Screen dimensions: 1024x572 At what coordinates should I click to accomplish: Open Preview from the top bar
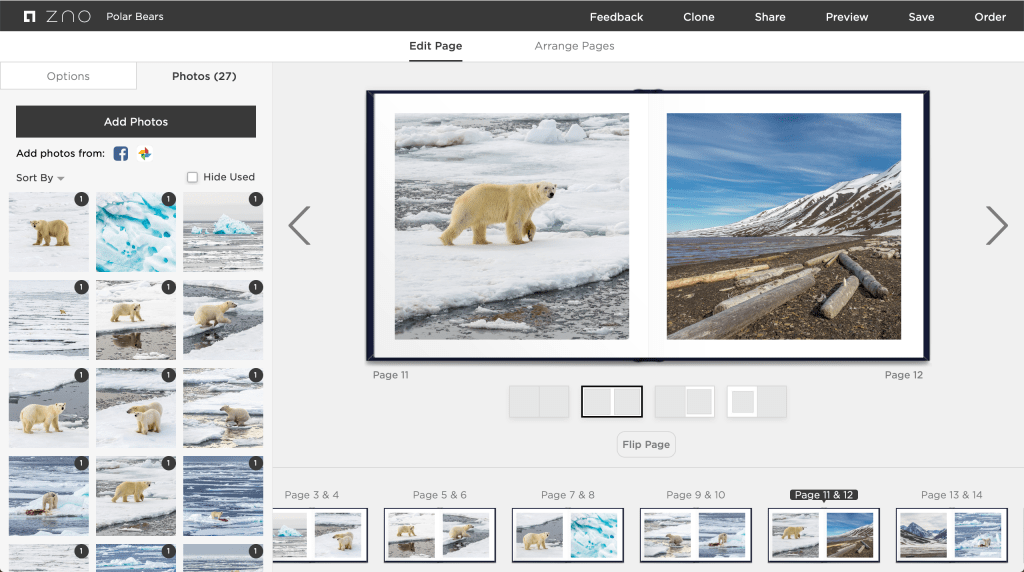(846, 17)
